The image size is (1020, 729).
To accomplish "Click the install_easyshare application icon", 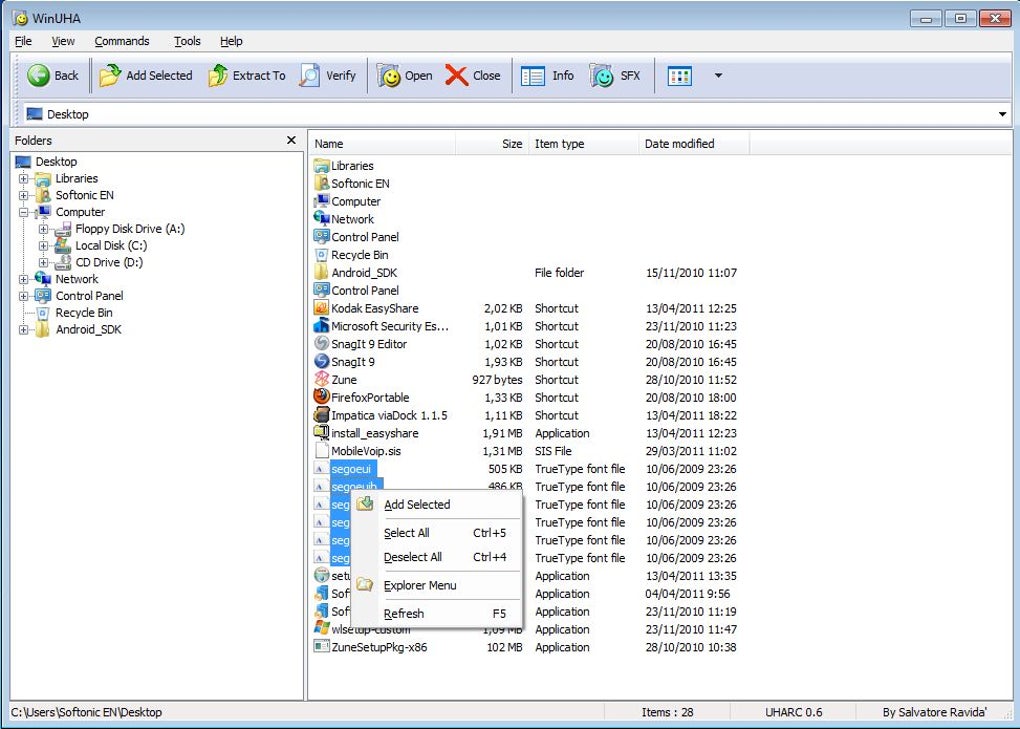I will tap(321, 432).
